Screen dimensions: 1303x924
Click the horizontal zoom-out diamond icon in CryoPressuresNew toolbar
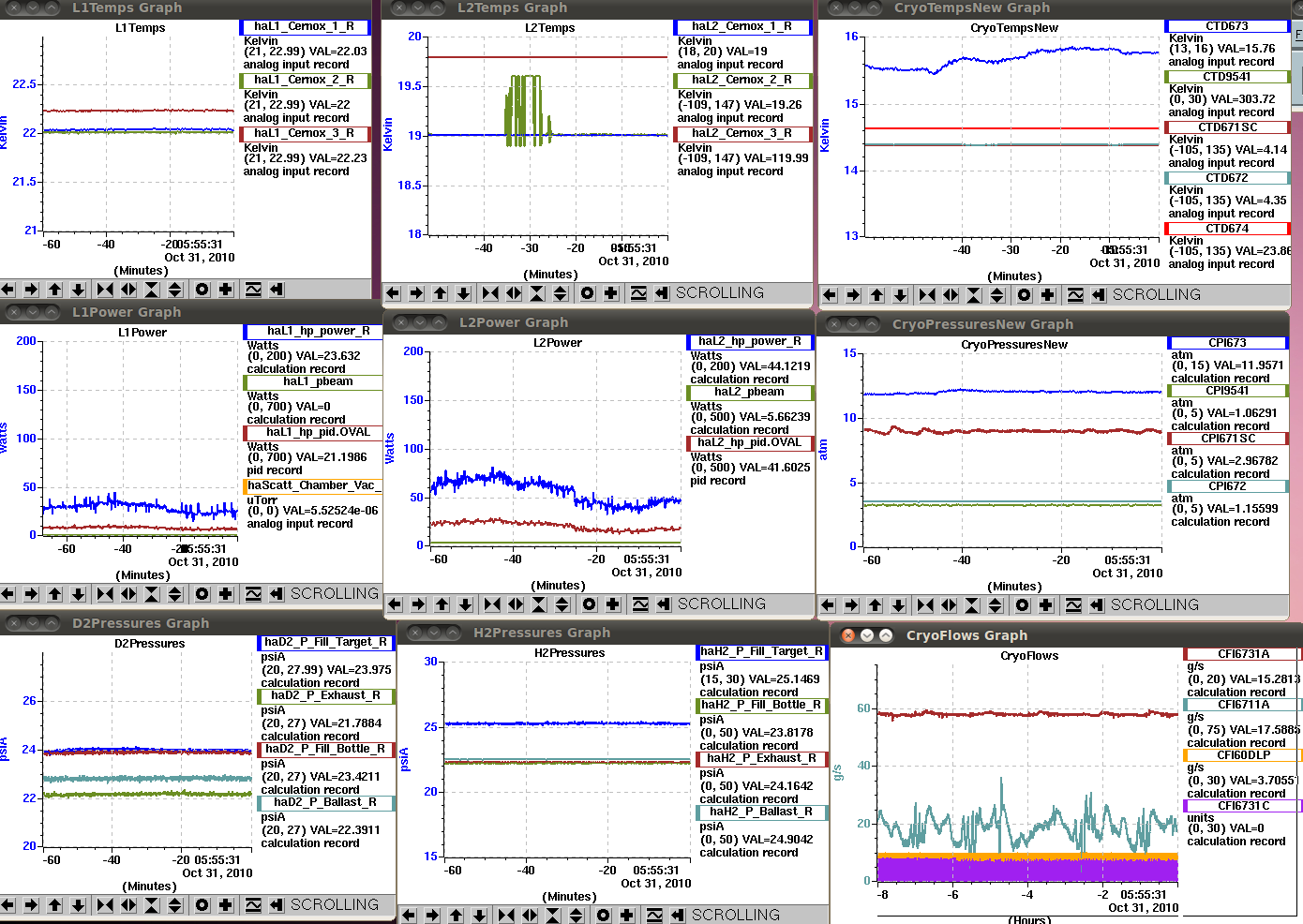tap(949, 605)
